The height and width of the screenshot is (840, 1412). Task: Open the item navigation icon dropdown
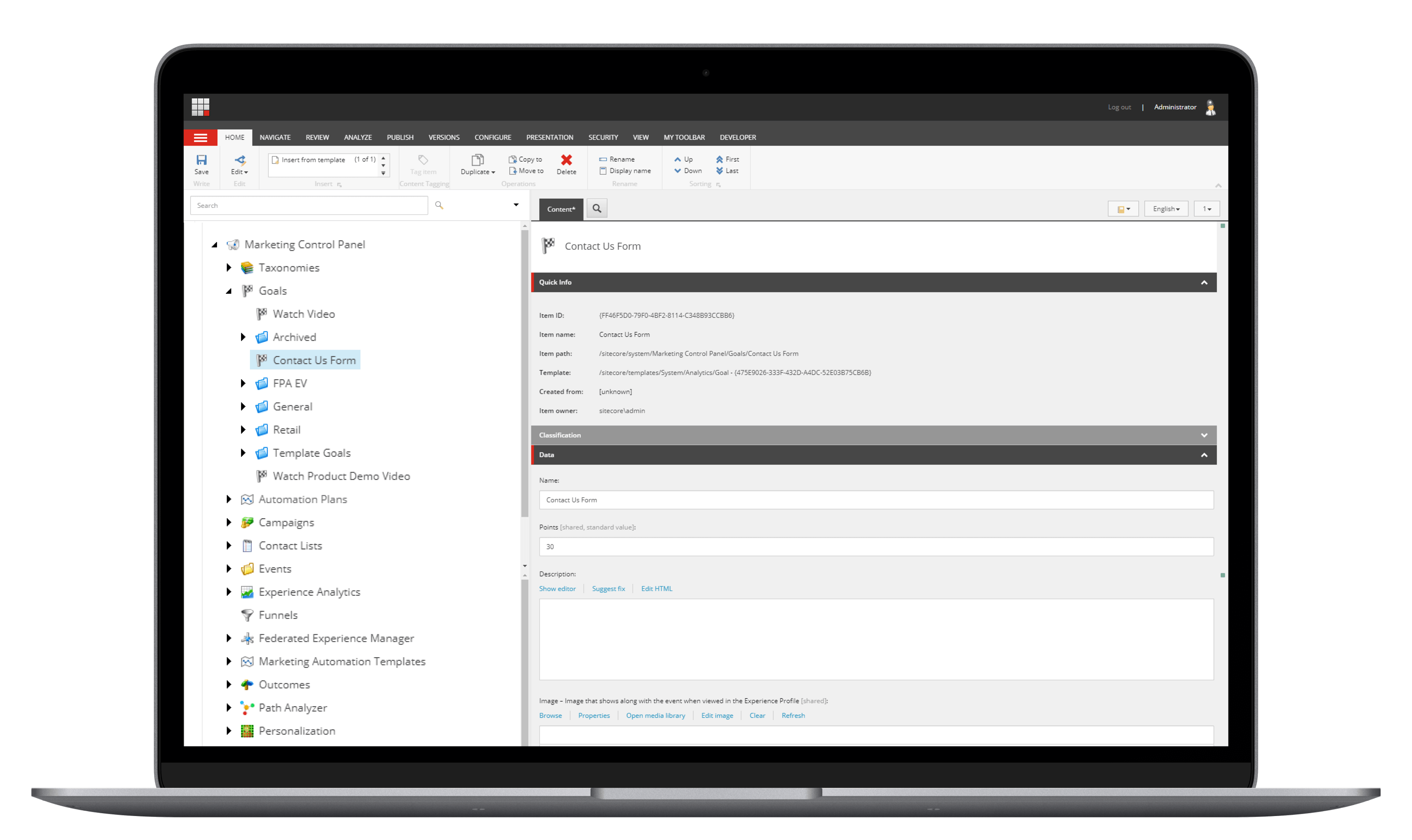[x=1123, y=209]
